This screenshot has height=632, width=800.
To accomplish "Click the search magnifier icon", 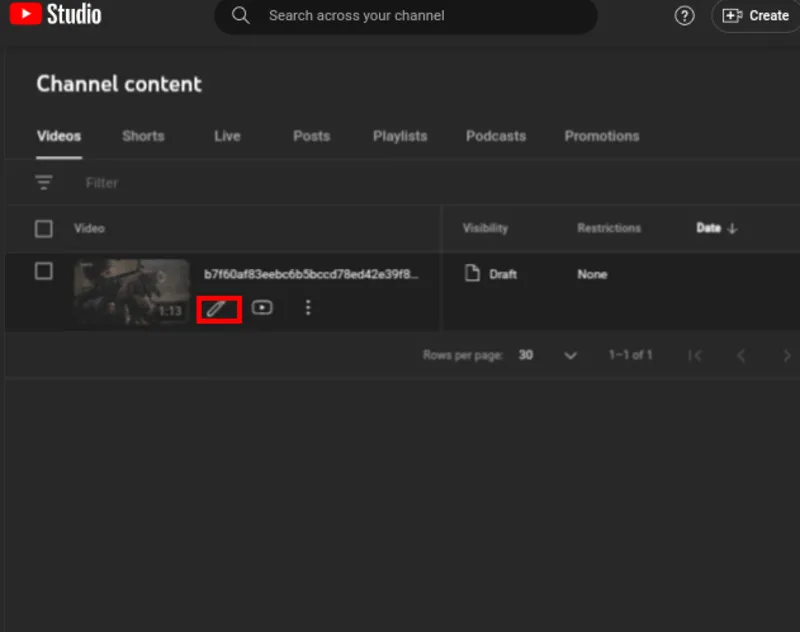I will pyautogui.click(x=240, y=15).
